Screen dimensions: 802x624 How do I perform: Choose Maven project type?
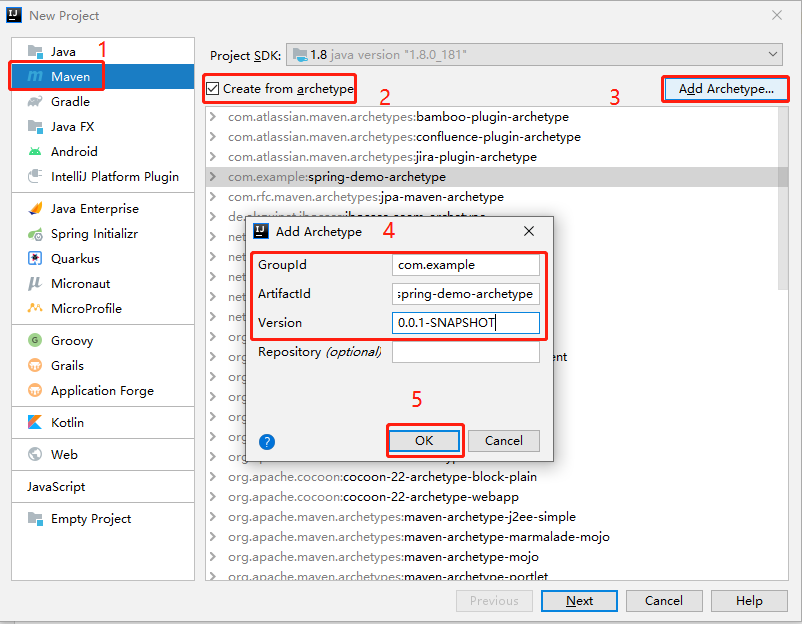click(x=103, y=77)
